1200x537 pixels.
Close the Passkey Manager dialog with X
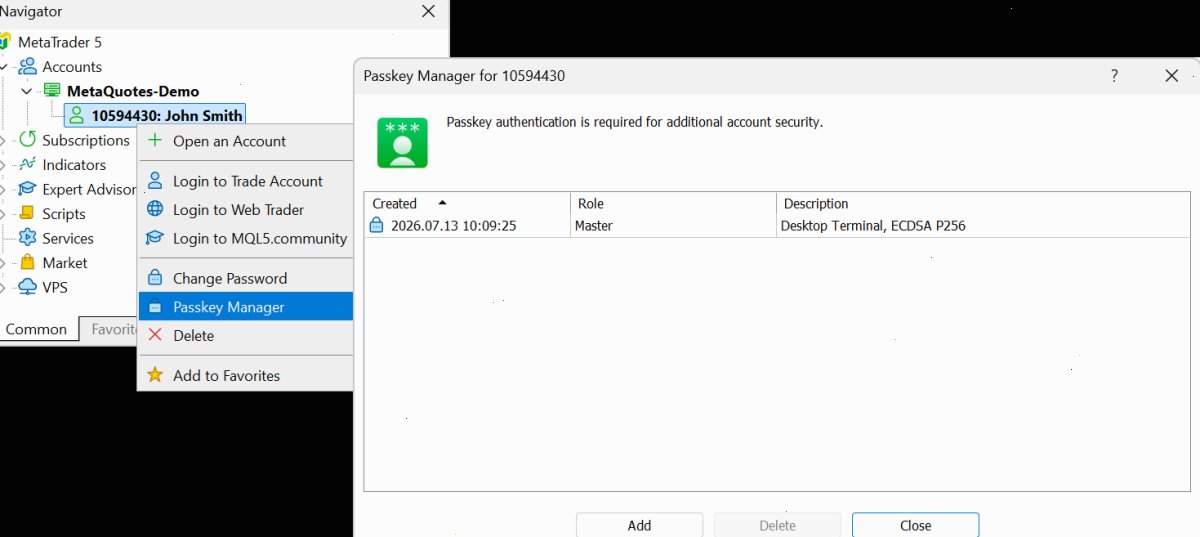[1172, 76]
